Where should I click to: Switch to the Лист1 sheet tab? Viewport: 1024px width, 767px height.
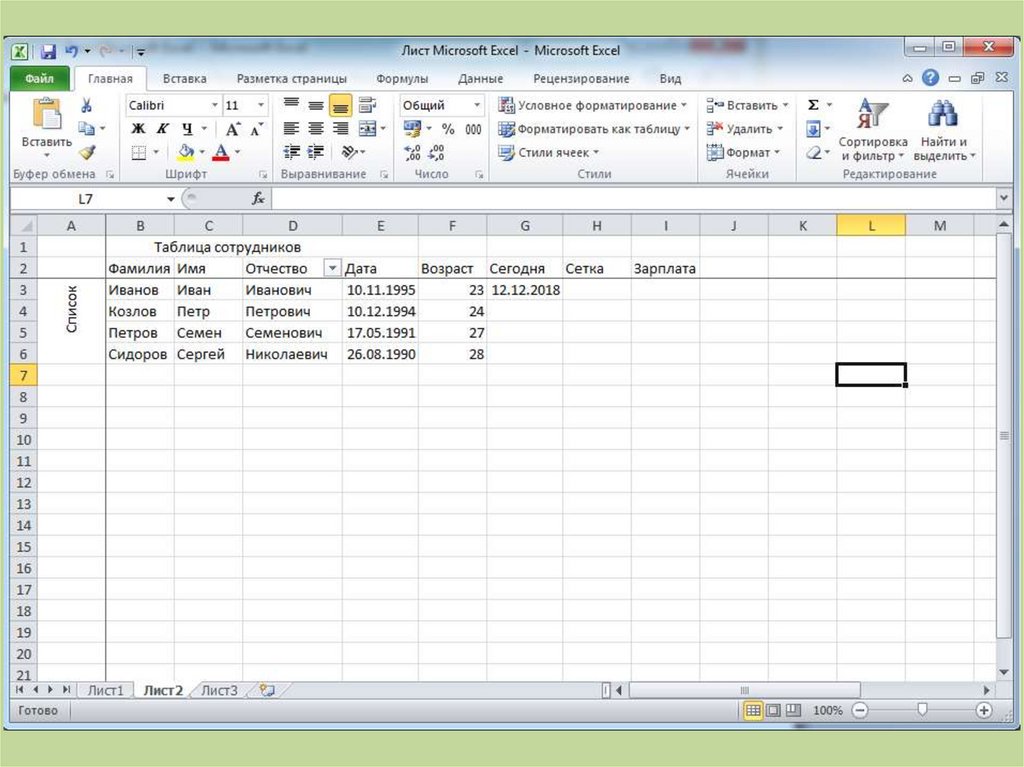(x=106, y=690)
